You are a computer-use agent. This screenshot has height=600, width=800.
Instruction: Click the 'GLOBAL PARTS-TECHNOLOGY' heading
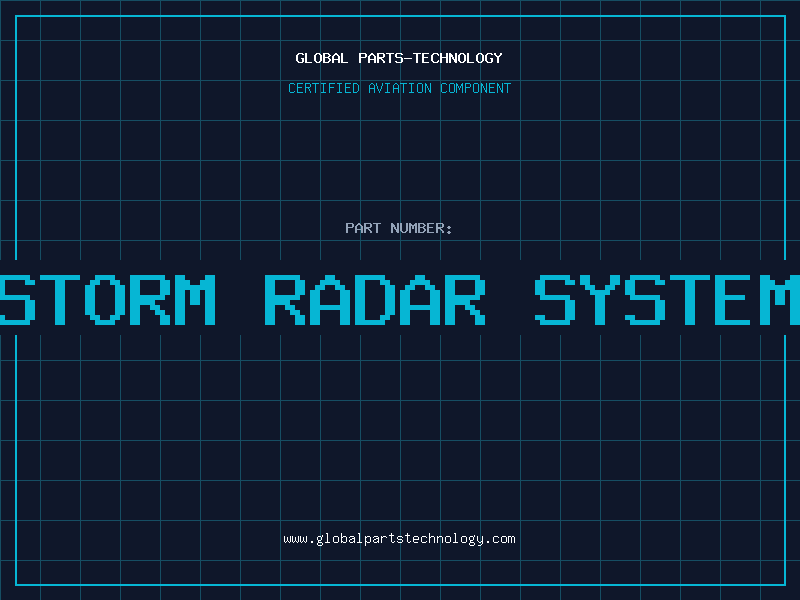click(399, 58)
